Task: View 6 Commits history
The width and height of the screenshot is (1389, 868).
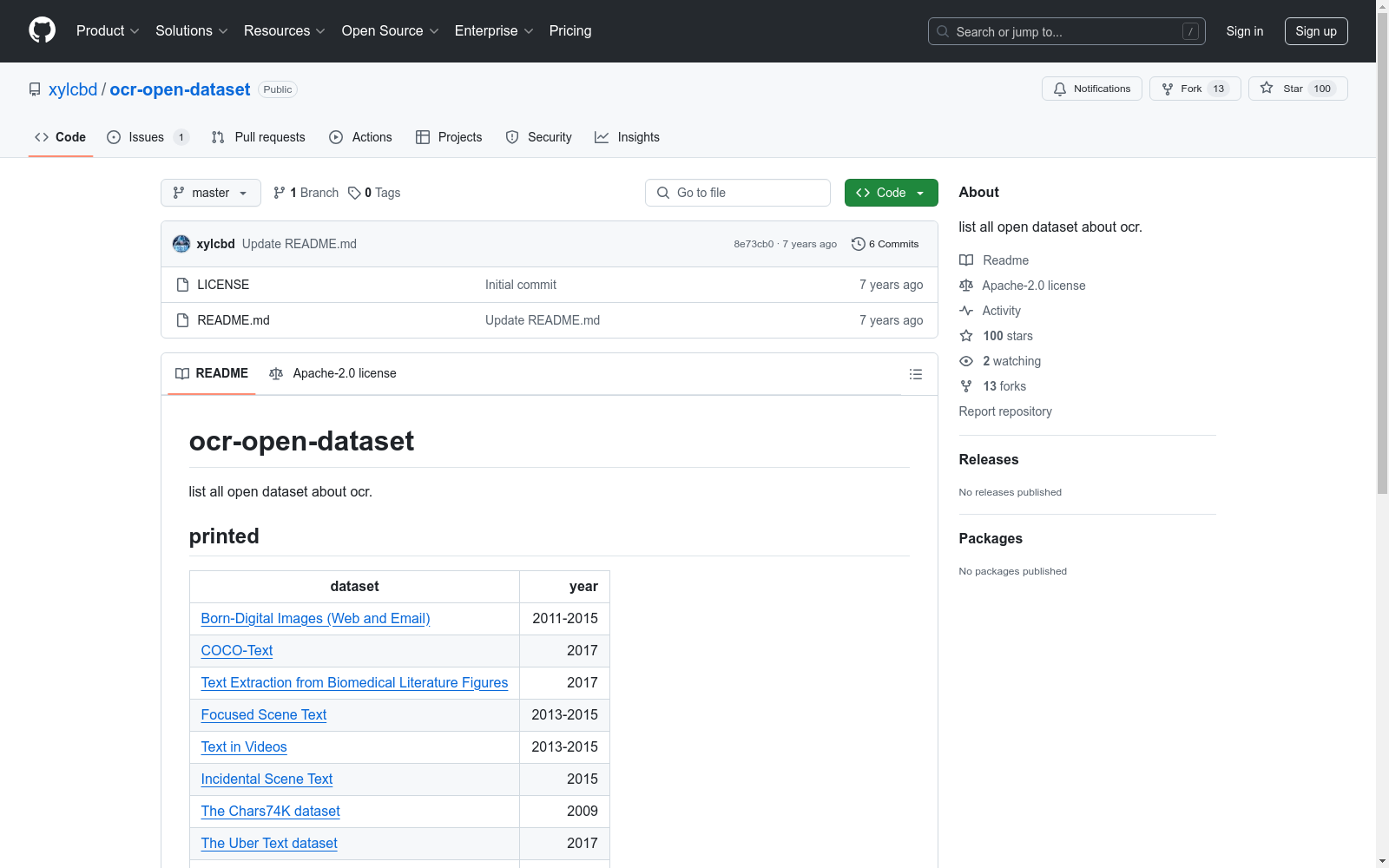Action: (x=885, y=244)
